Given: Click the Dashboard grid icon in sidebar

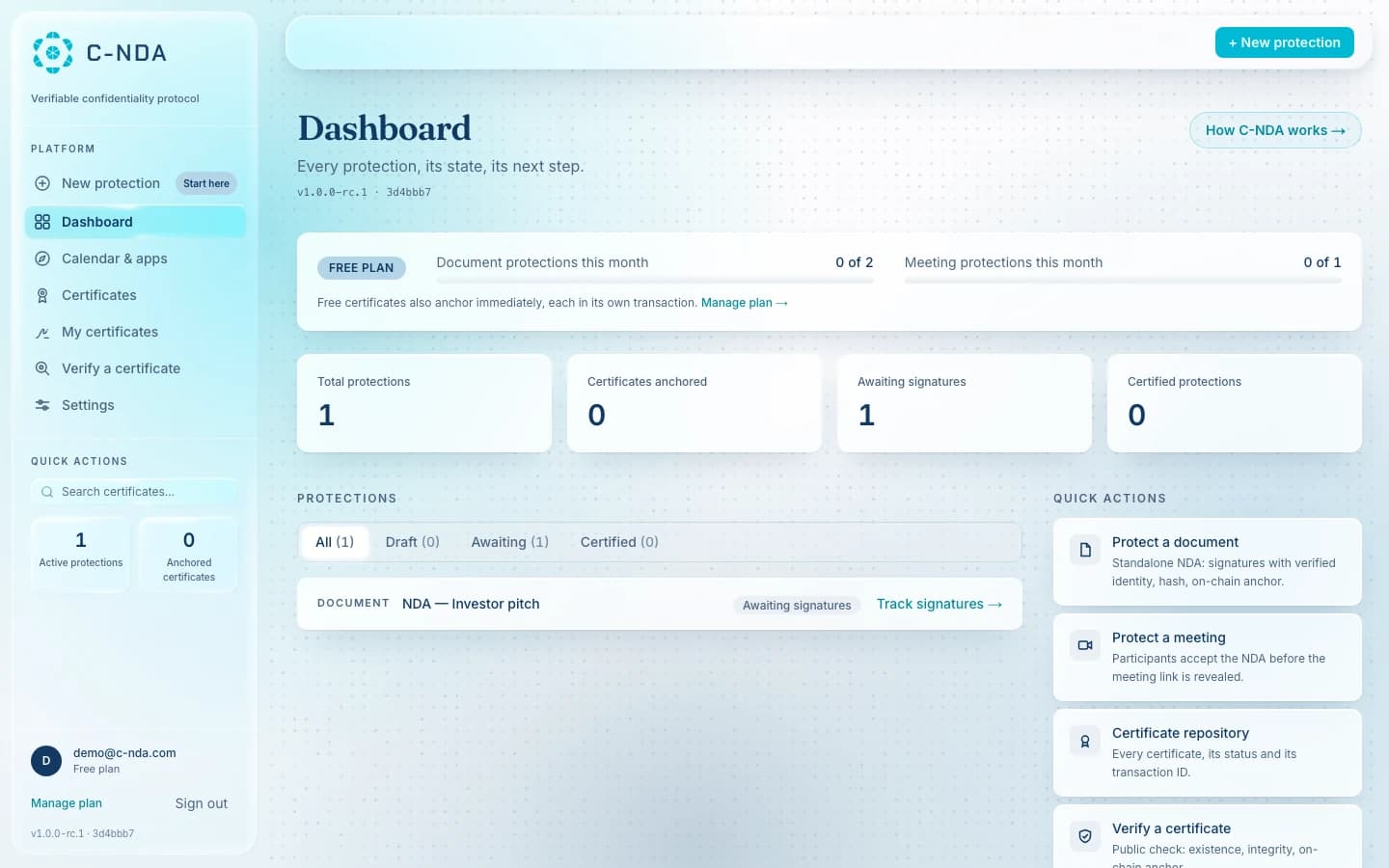Looking at the screenshot, I should point(42,222).
